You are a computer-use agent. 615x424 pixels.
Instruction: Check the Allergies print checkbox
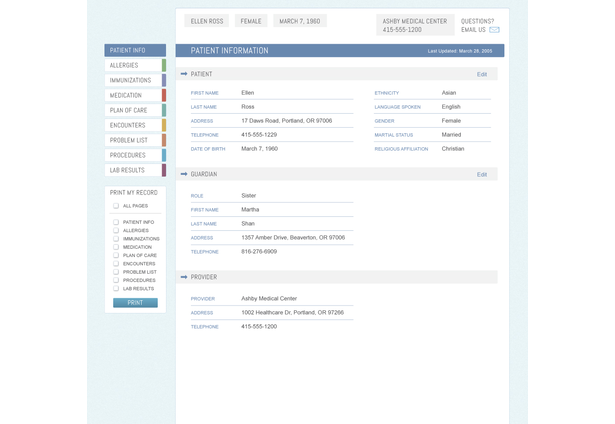[x=116, y=230]
